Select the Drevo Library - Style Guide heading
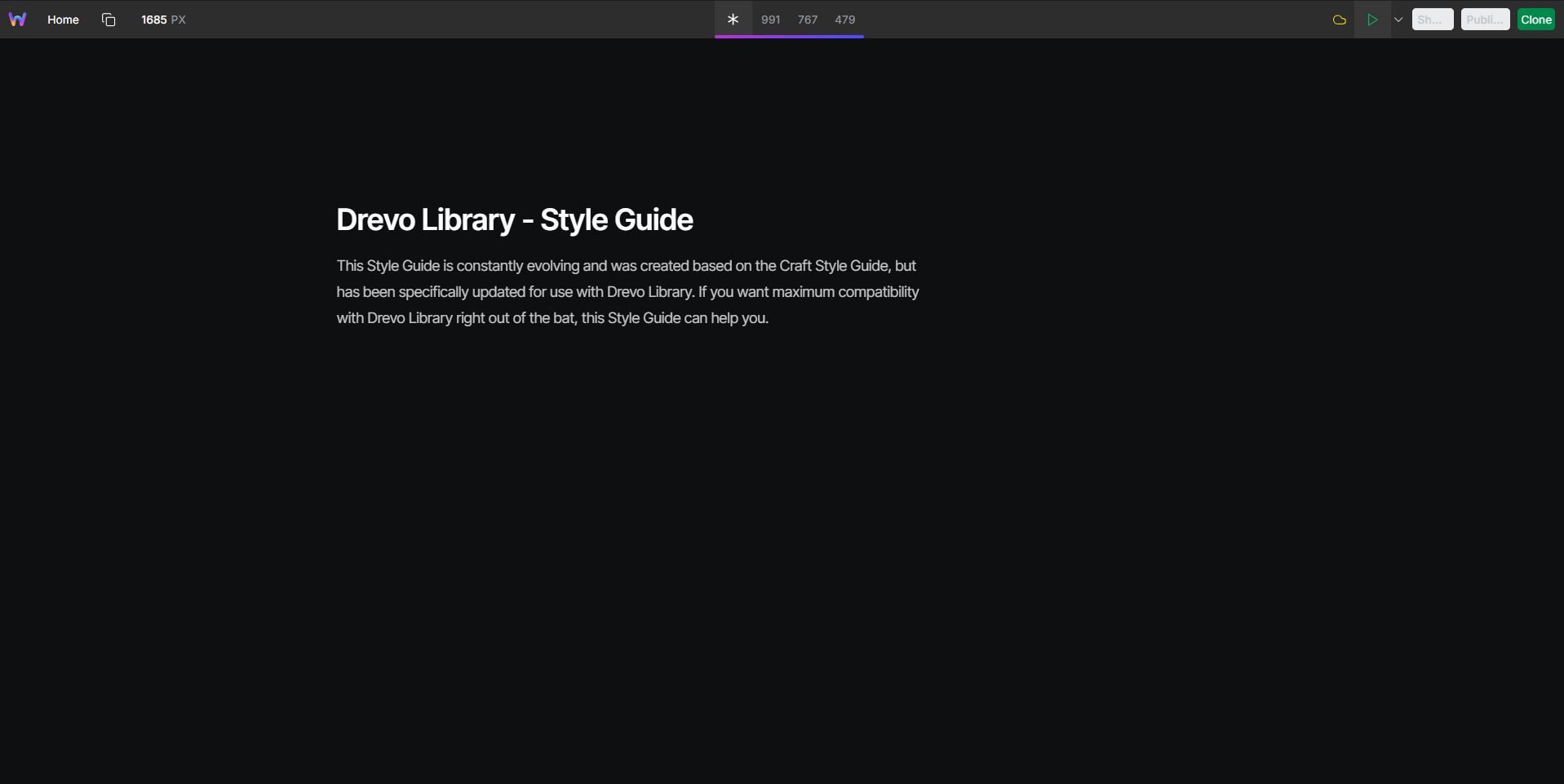 click(514, 220)
